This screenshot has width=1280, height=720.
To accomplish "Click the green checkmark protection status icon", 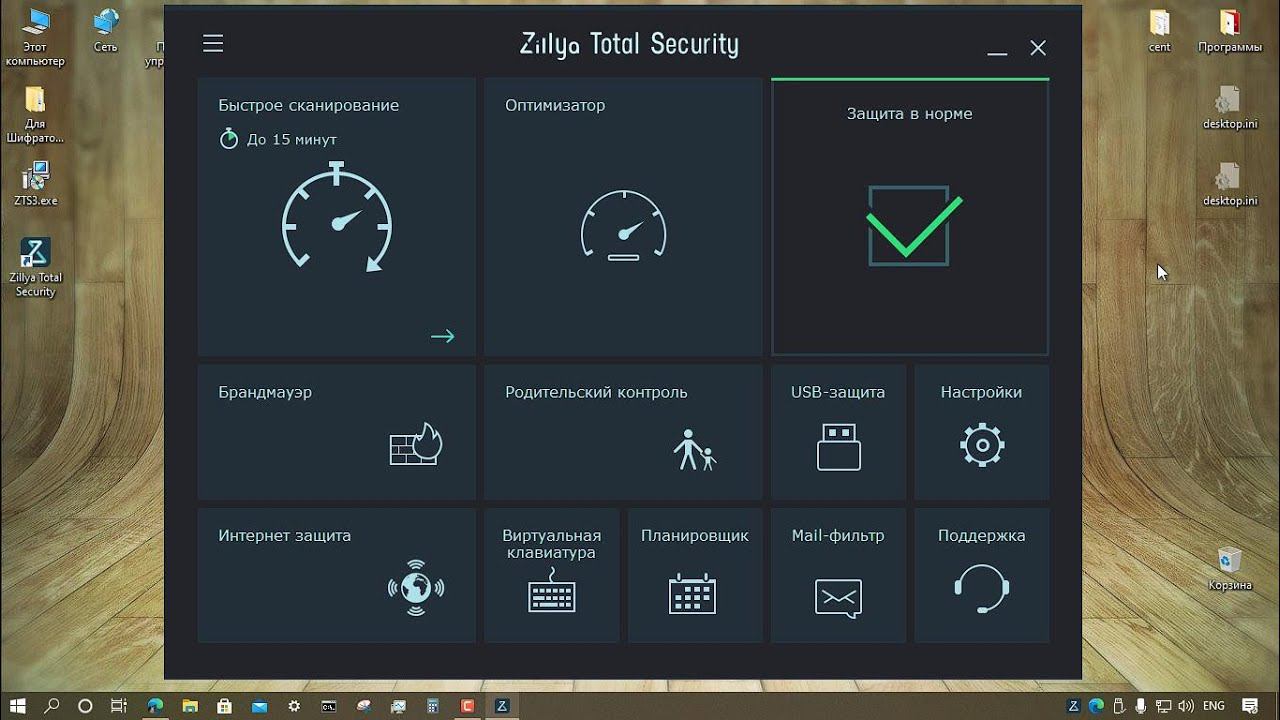I will [x=912, y=226].
